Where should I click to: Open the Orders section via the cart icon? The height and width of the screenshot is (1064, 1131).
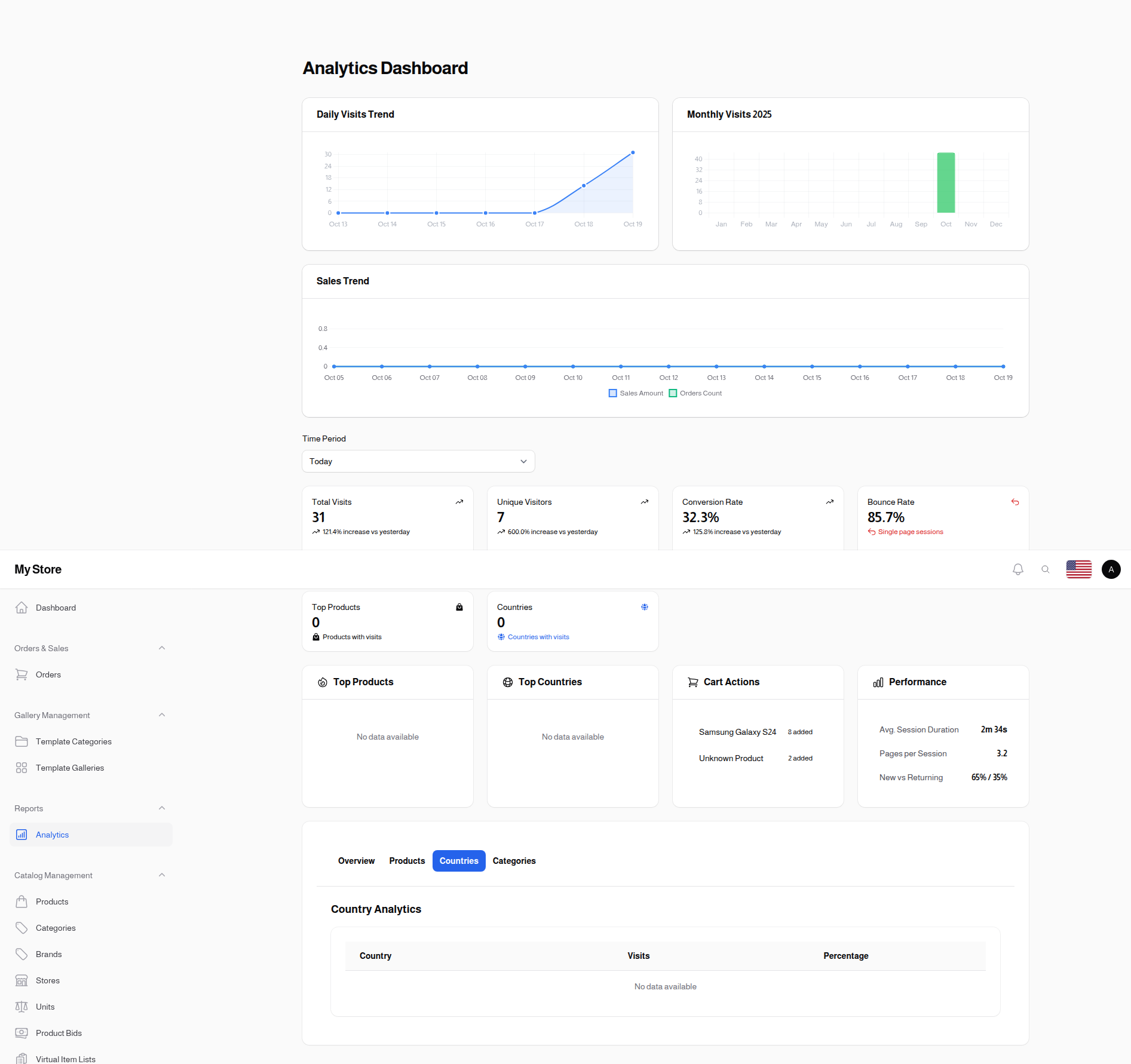point(22,674)
